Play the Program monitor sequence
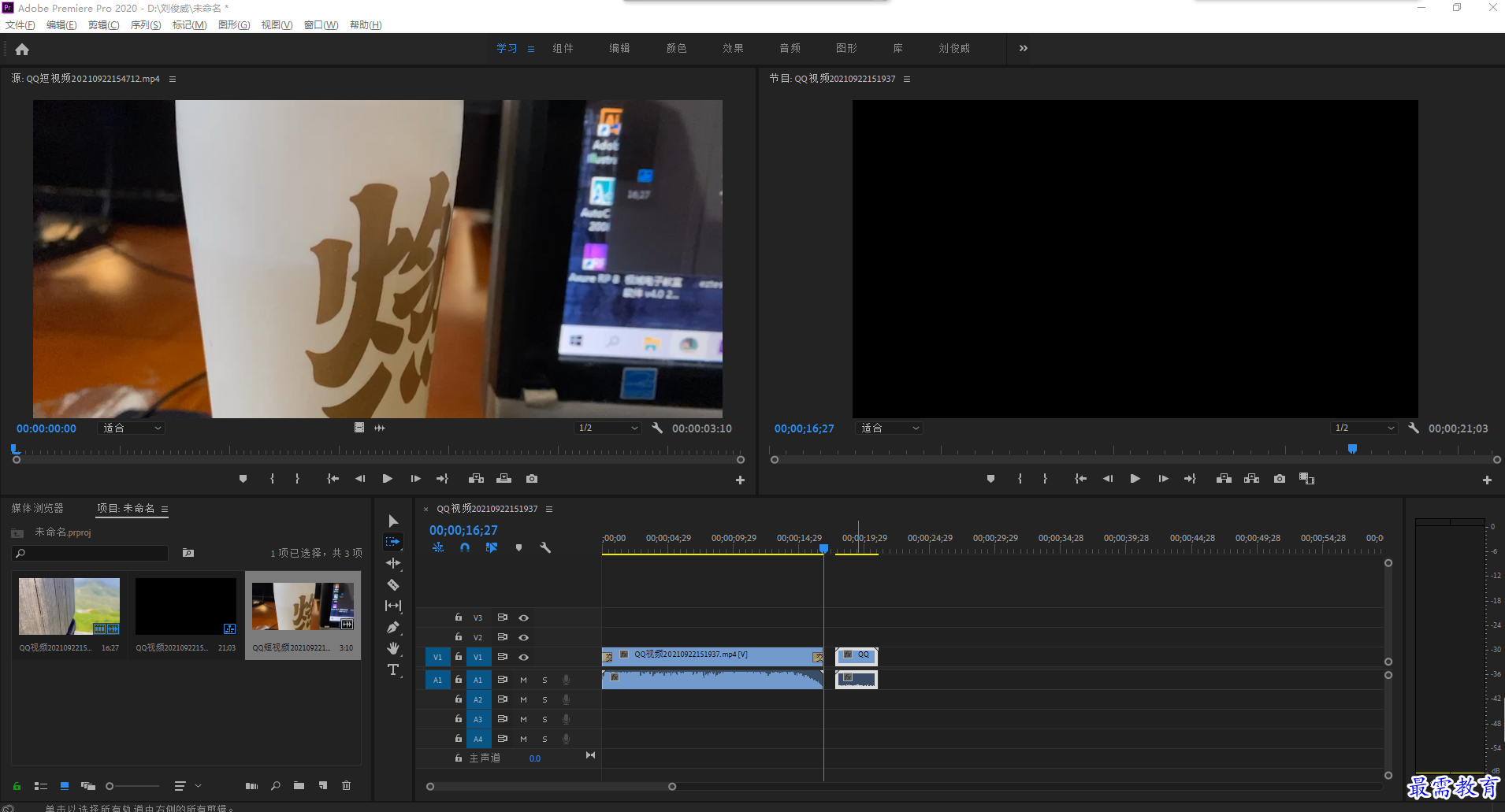The image size is (1505, 812). pyautogui.click(x=1135, y=478)
